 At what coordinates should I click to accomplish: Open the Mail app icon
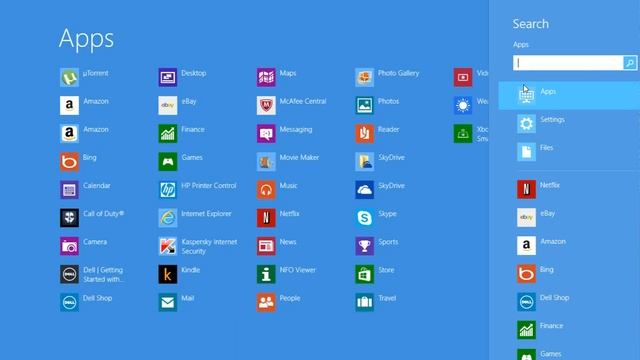point(168,302)
